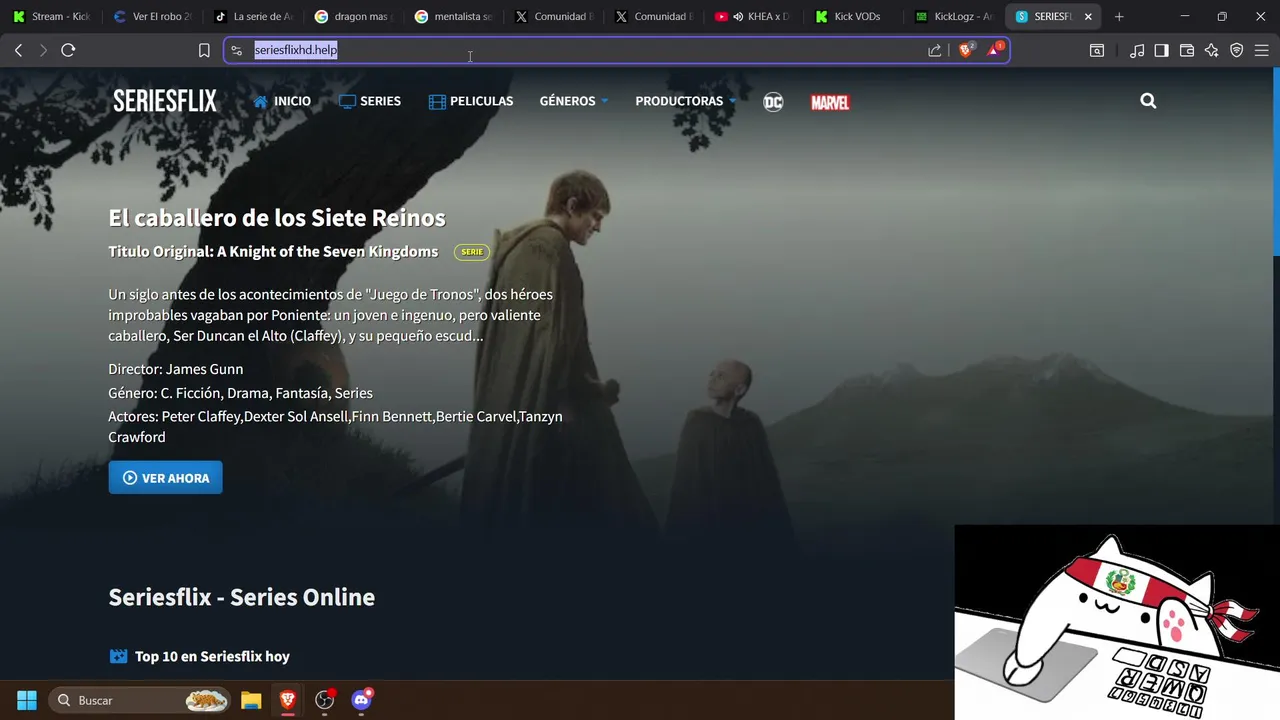Click the taskbar Buscar search box

coord(139,700)
